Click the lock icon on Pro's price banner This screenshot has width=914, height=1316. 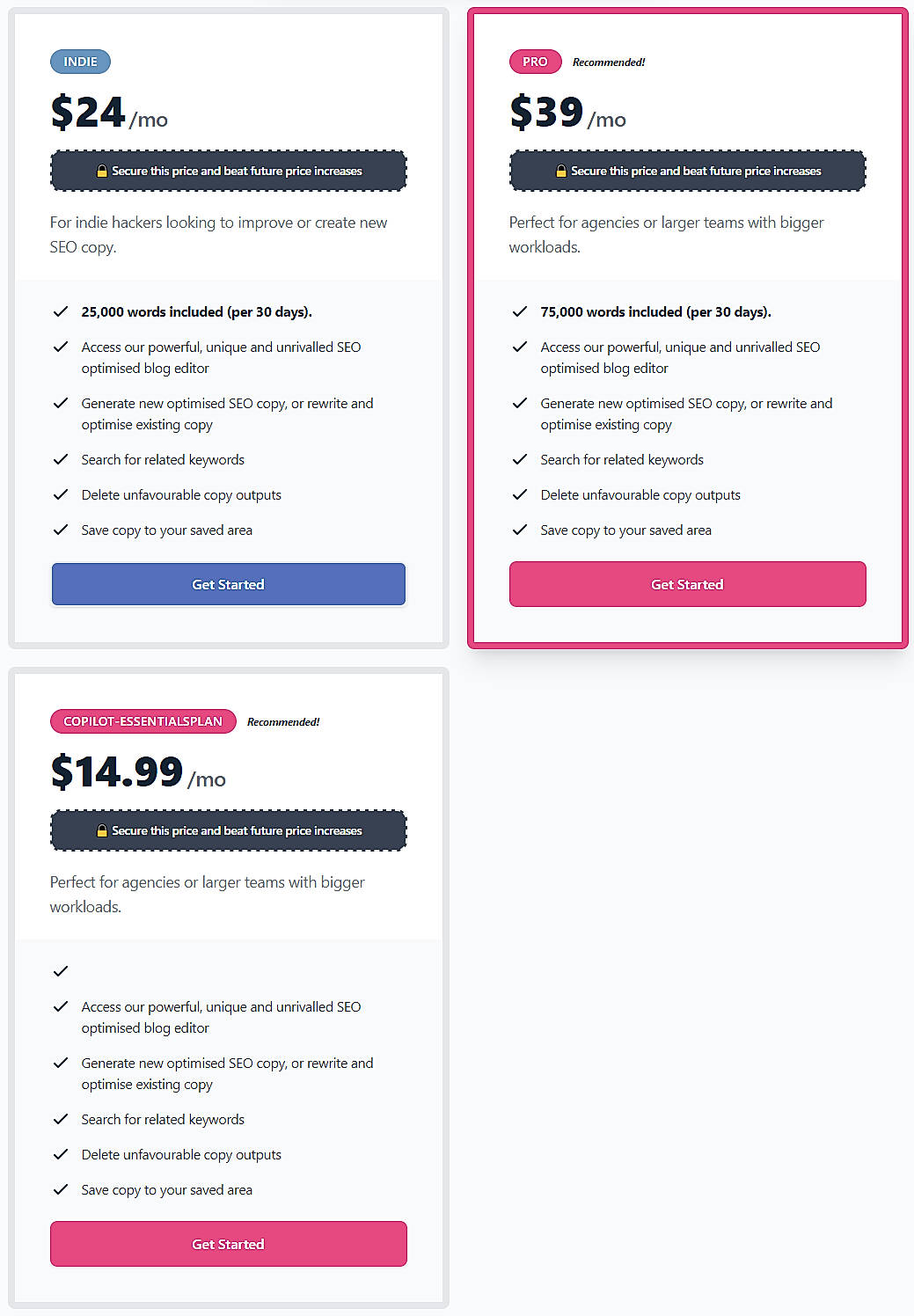[561, 171]
